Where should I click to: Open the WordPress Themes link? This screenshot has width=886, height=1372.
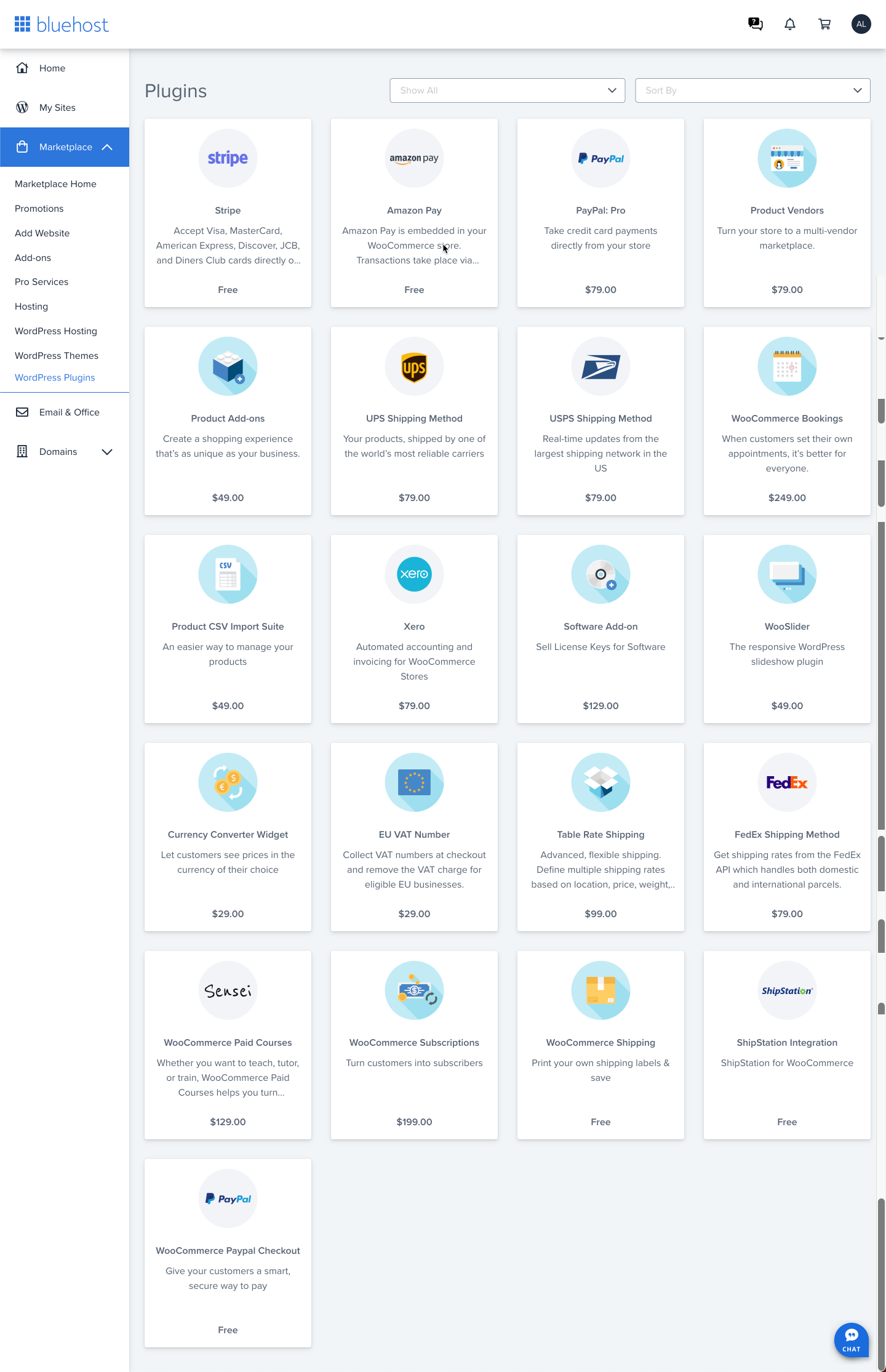tap(57, 356)
